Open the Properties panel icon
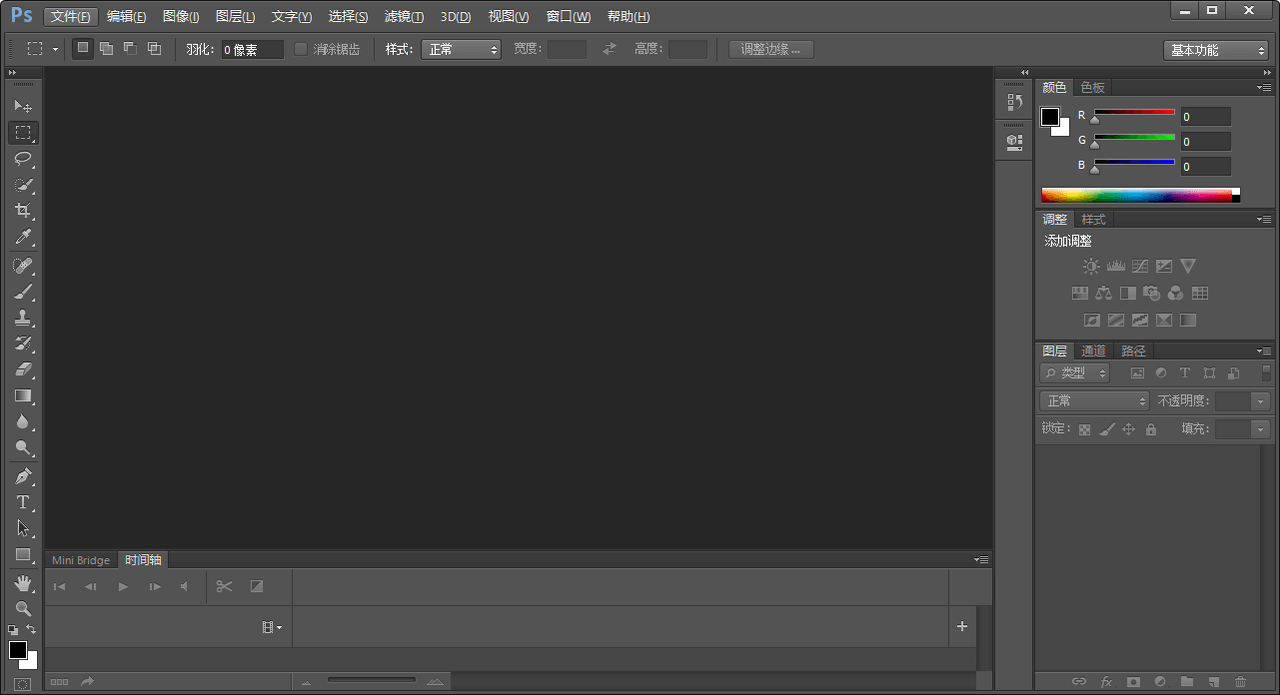 tap(1014, 142)
